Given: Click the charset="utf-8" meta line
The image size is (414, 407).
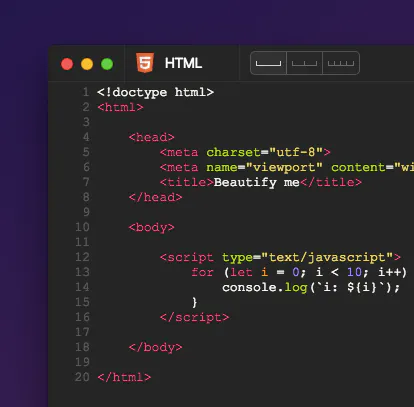Looking at the screenshot, I should [245, 152].
